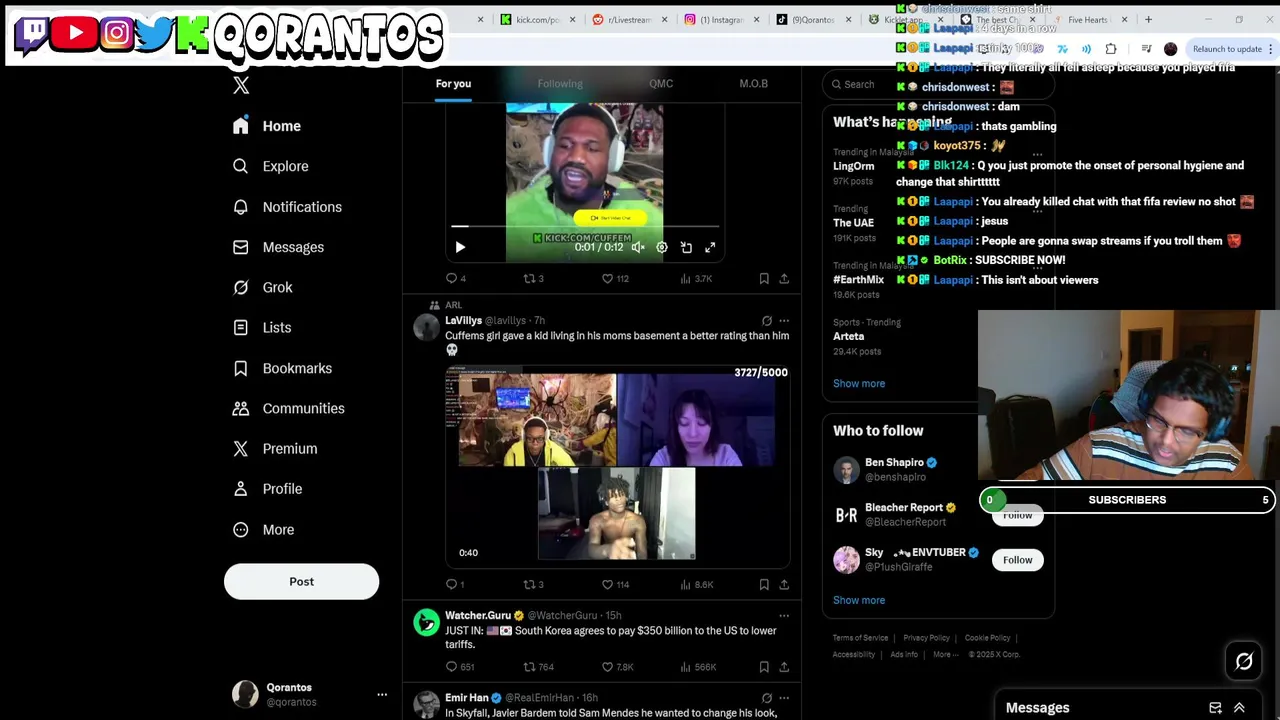
Task: Open the LaVillys video collage thumbnail
Action: click(617, 467)
